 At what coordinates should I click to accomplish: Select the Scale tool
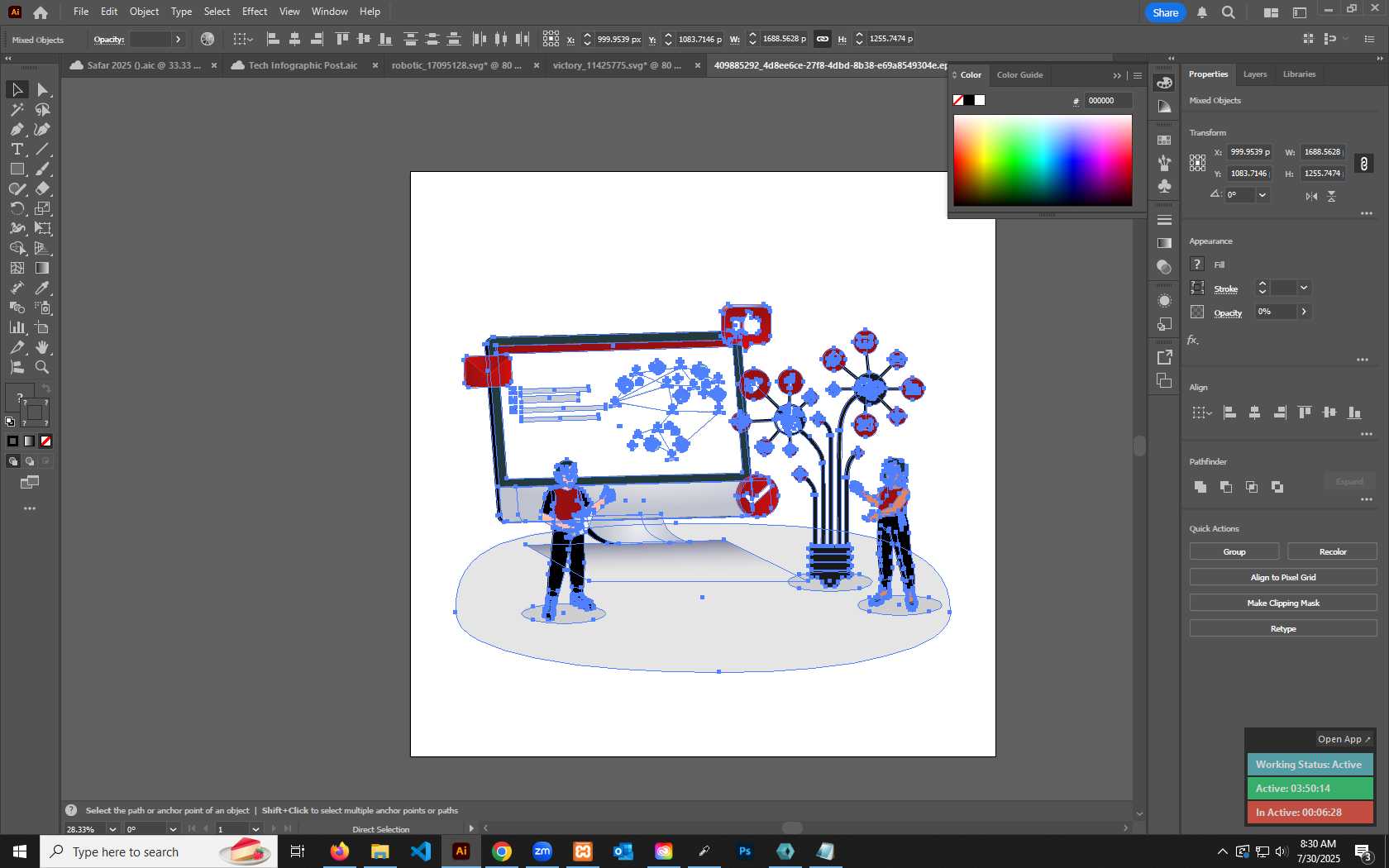tap(43, 208)
